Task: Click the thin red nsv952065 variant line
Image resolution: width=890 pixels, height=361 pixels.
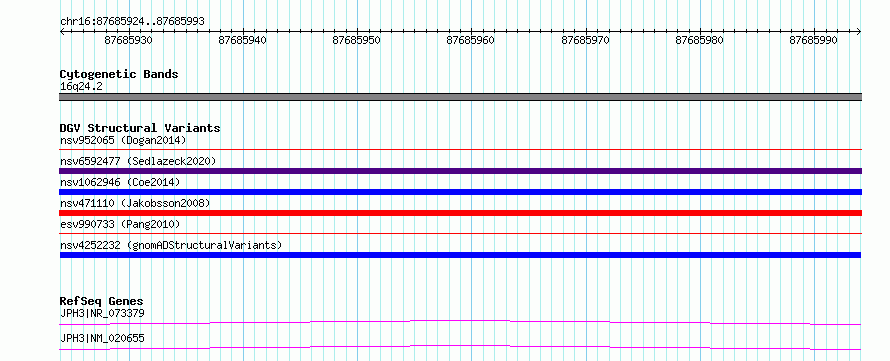Action: click(460, 150)
